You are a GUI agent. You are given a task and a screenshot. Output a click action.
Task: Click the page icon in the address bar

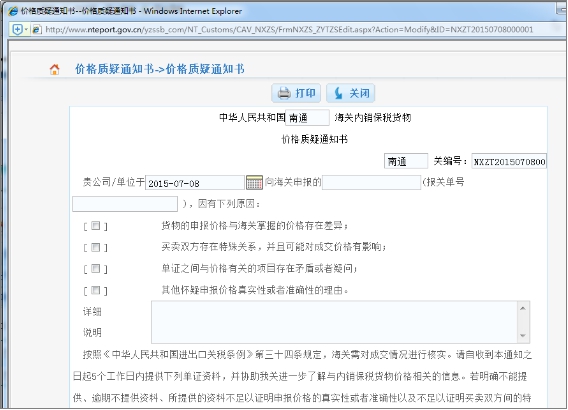pyautogui.click(x=36, y=29)
